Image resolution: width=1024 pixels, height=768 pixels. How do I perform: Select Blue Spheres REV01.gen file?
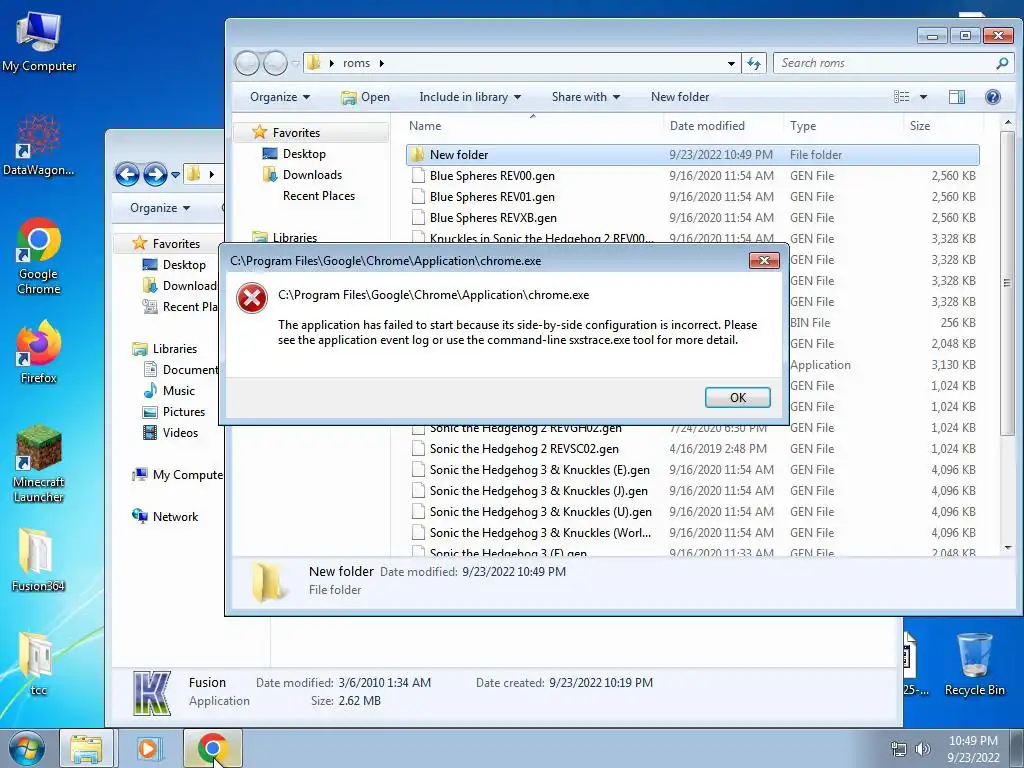692,197
